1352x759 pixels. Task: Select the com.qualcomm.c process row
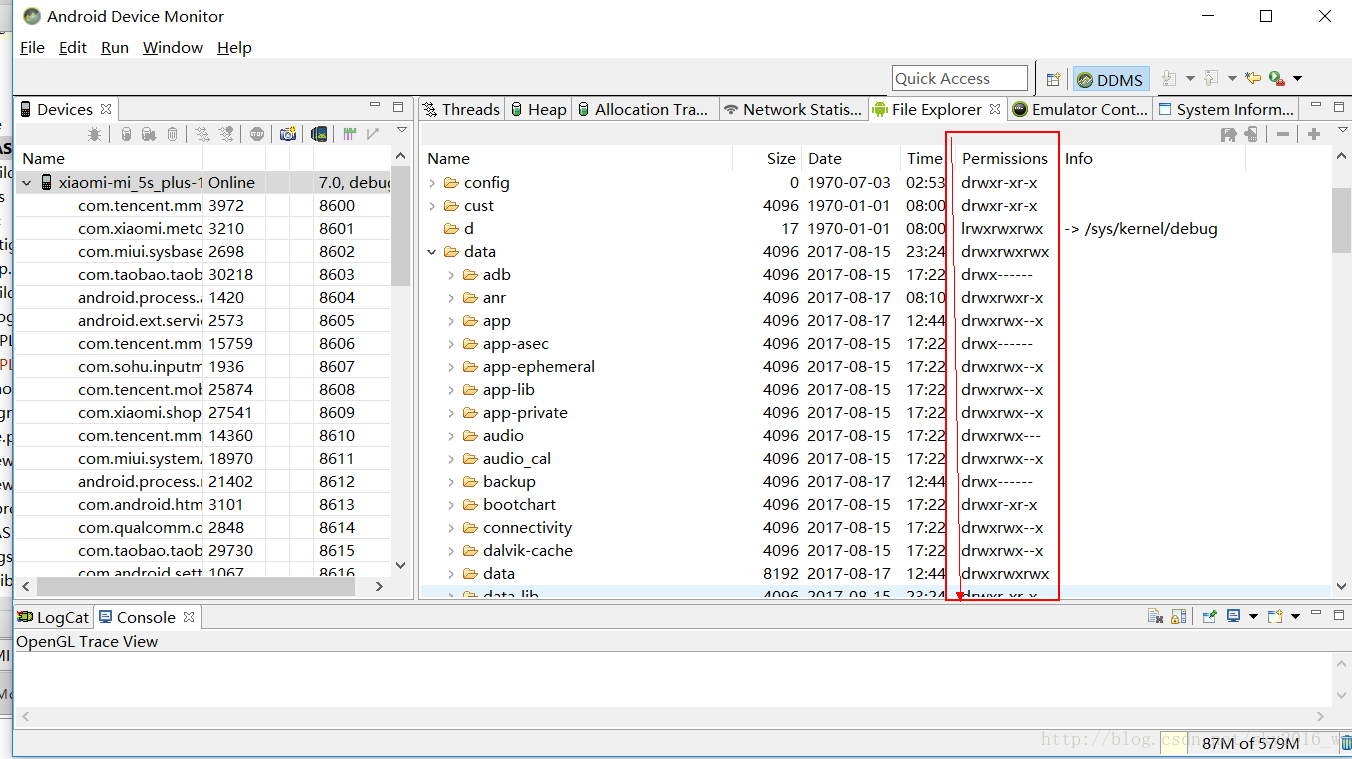(203, 528)
